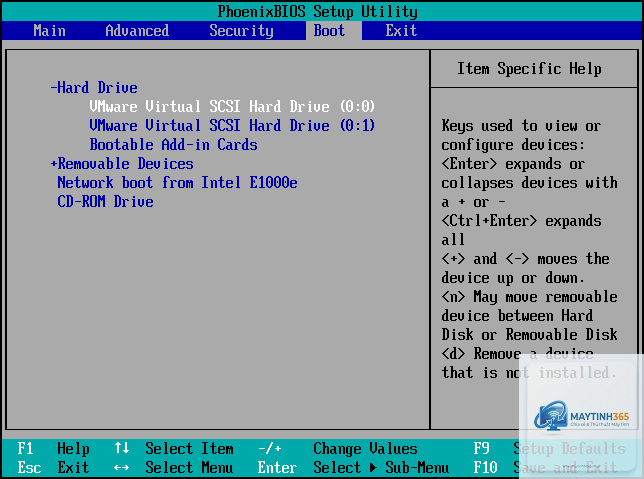Image resolution: width=644 pixels, height=479 pixels.
Task: Select VMware Virtual SCSI Hard Drive (0:0)
Action: coord(232,107)
